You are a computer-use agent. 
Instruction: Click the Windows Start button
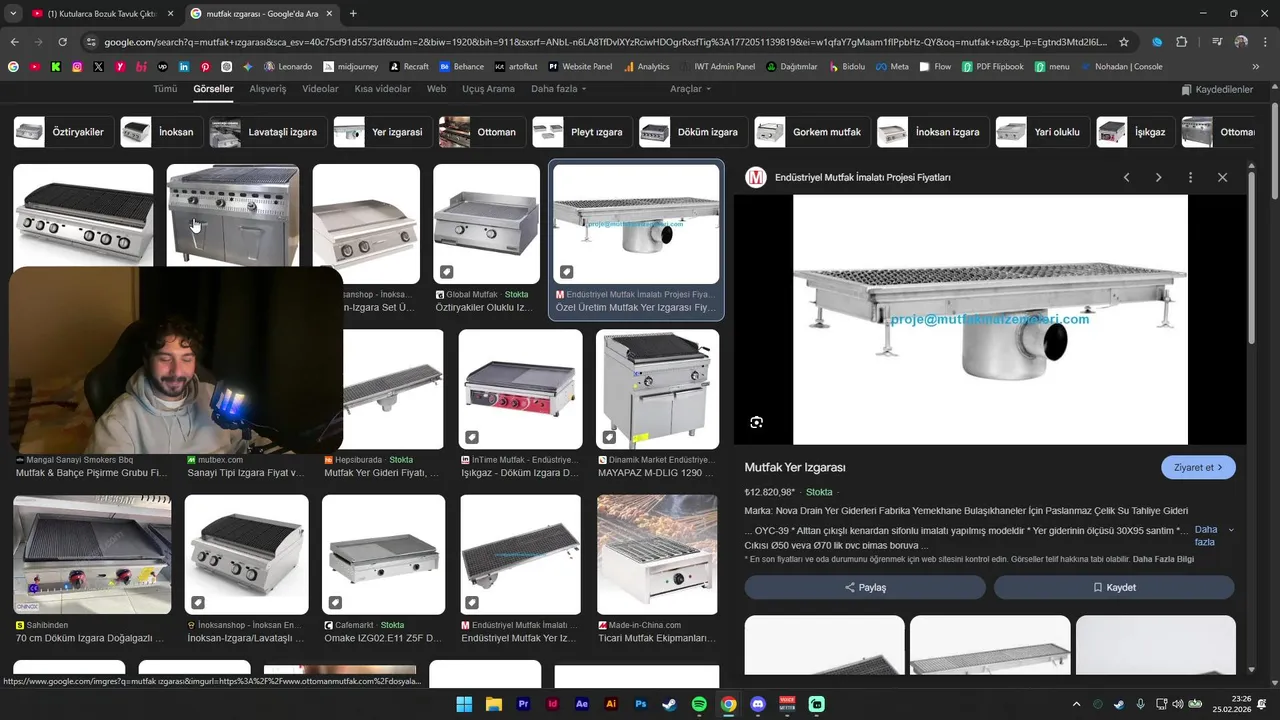click(x=464, y=704)
